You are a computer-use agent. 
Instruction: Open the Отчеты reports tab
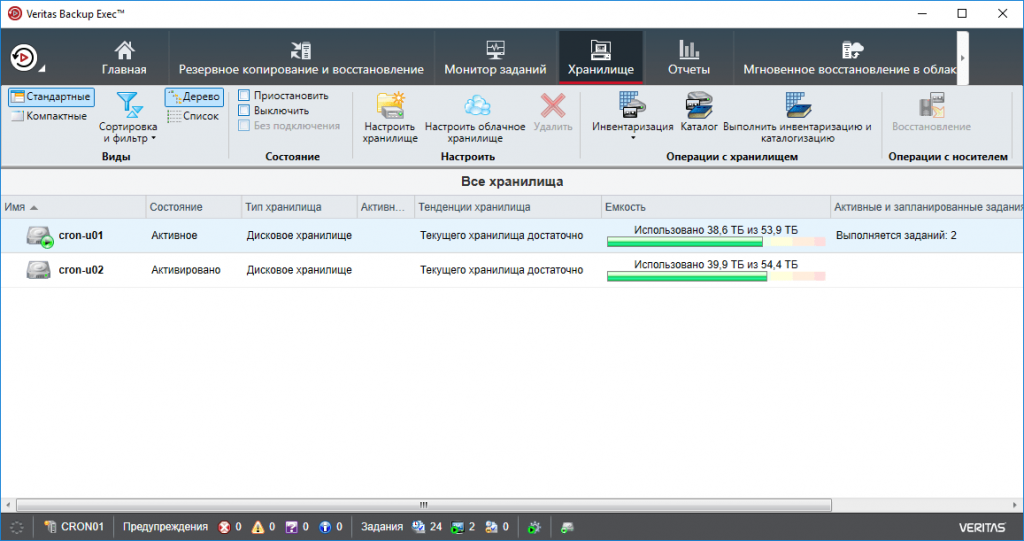coord(688,57)
